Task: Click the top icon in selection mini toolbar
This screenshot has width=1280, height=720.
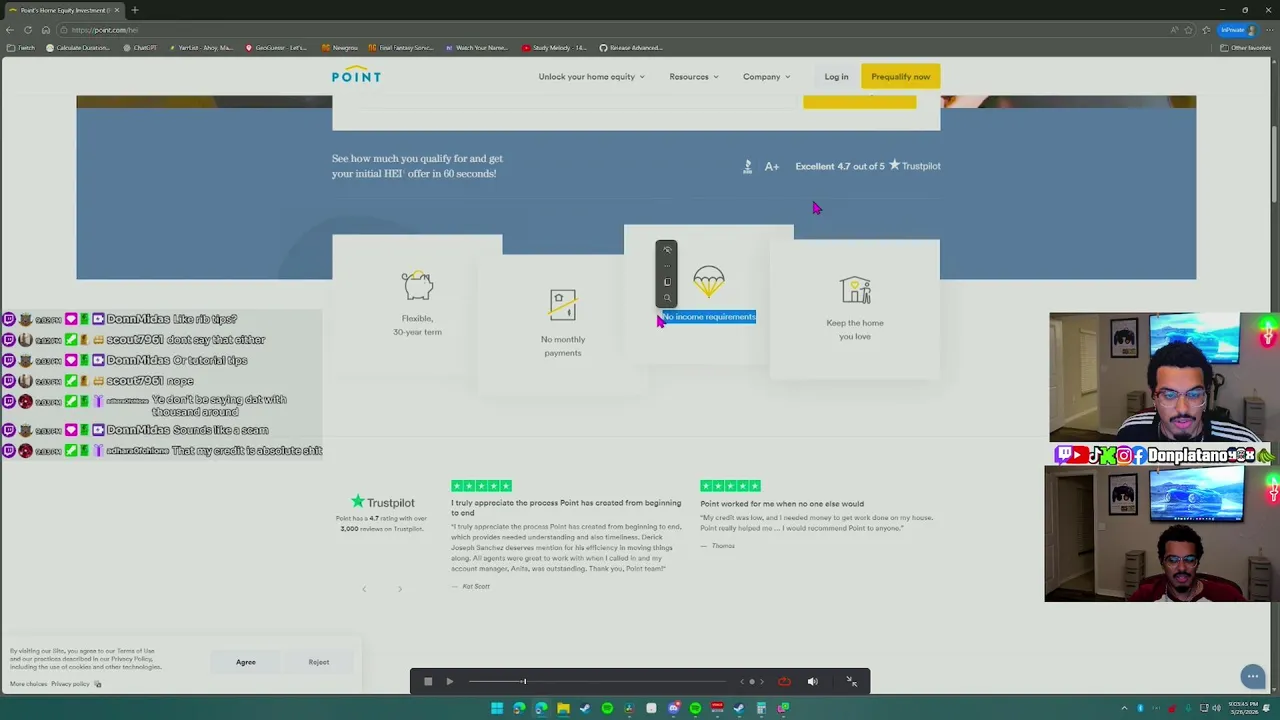Action: (x=667, y=250)
